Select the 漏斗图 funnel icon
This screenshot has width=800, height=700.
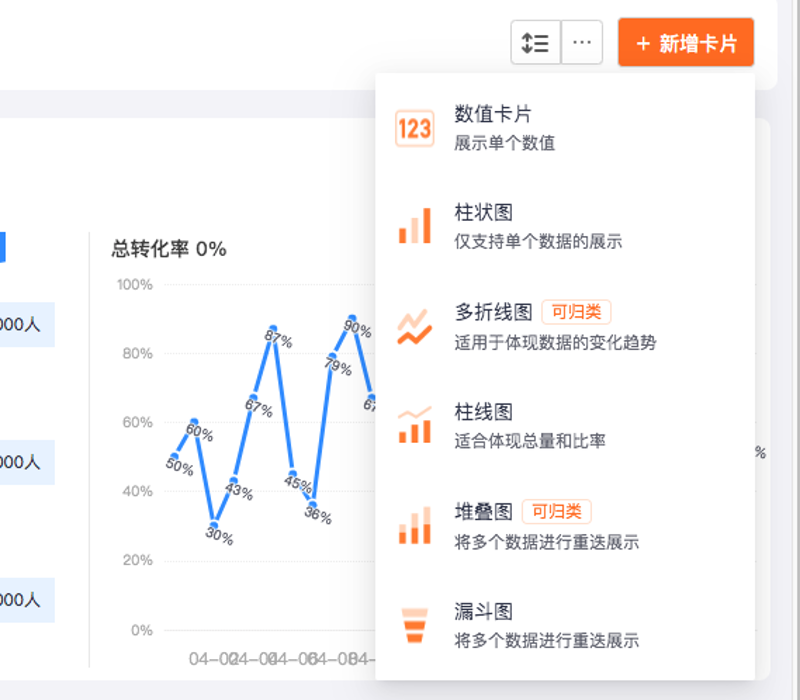(414, 626)
